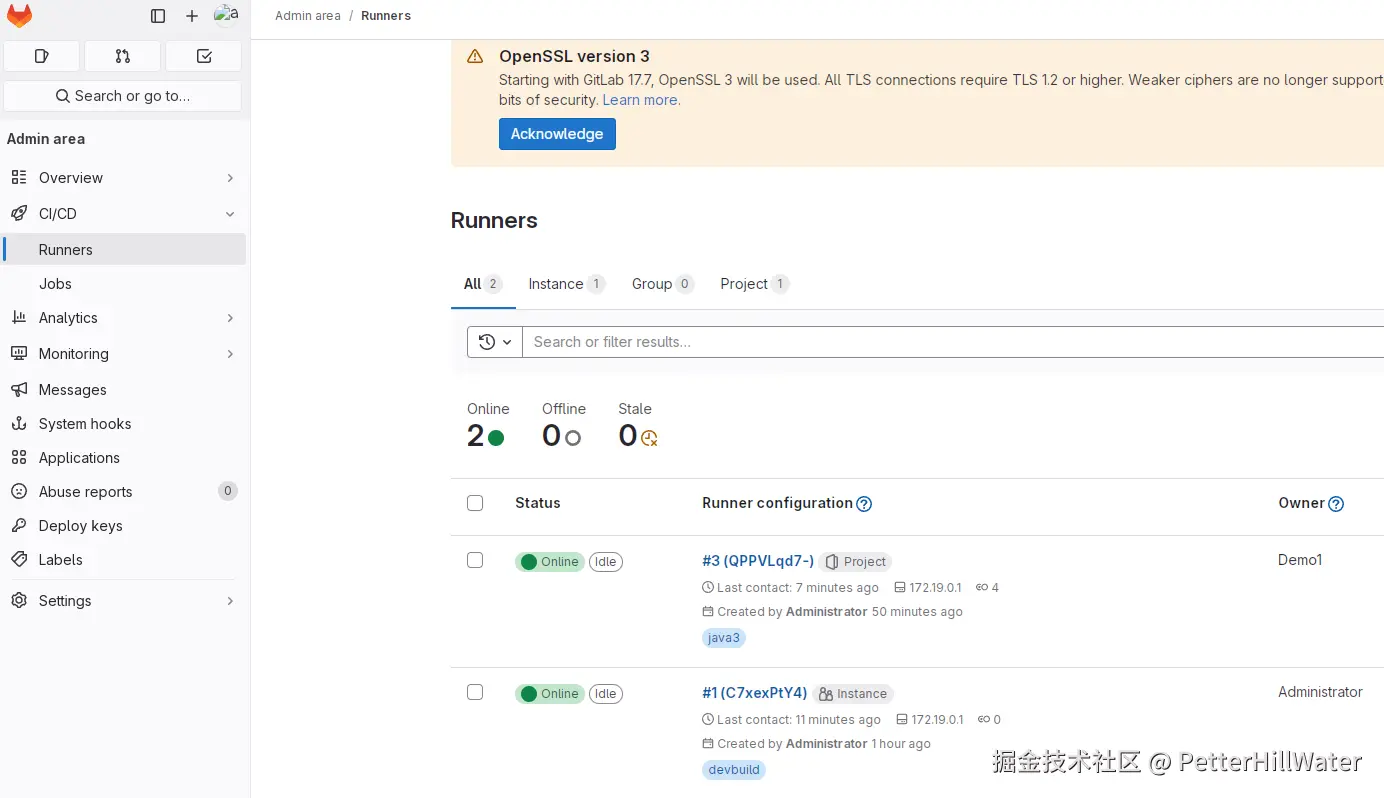Open assigned issues shortcut icon
The height and width of the screenshot is (798, 1384).
(42, 56)
